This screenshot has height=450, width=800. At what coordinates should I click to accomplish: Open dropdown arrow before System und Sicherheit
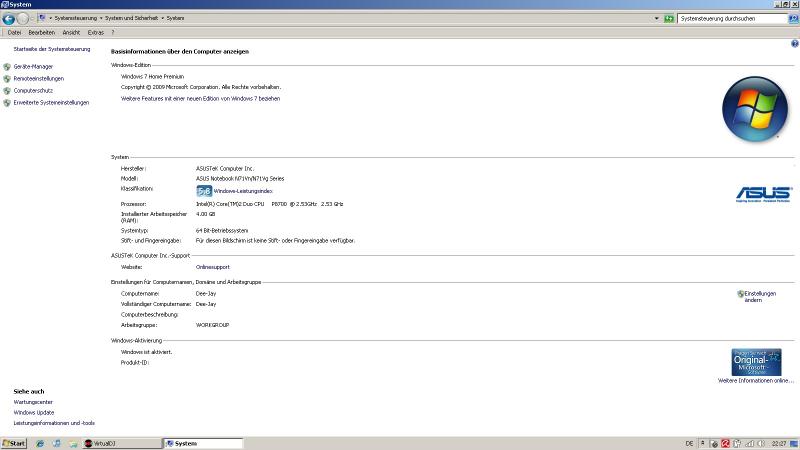(101, 18)
